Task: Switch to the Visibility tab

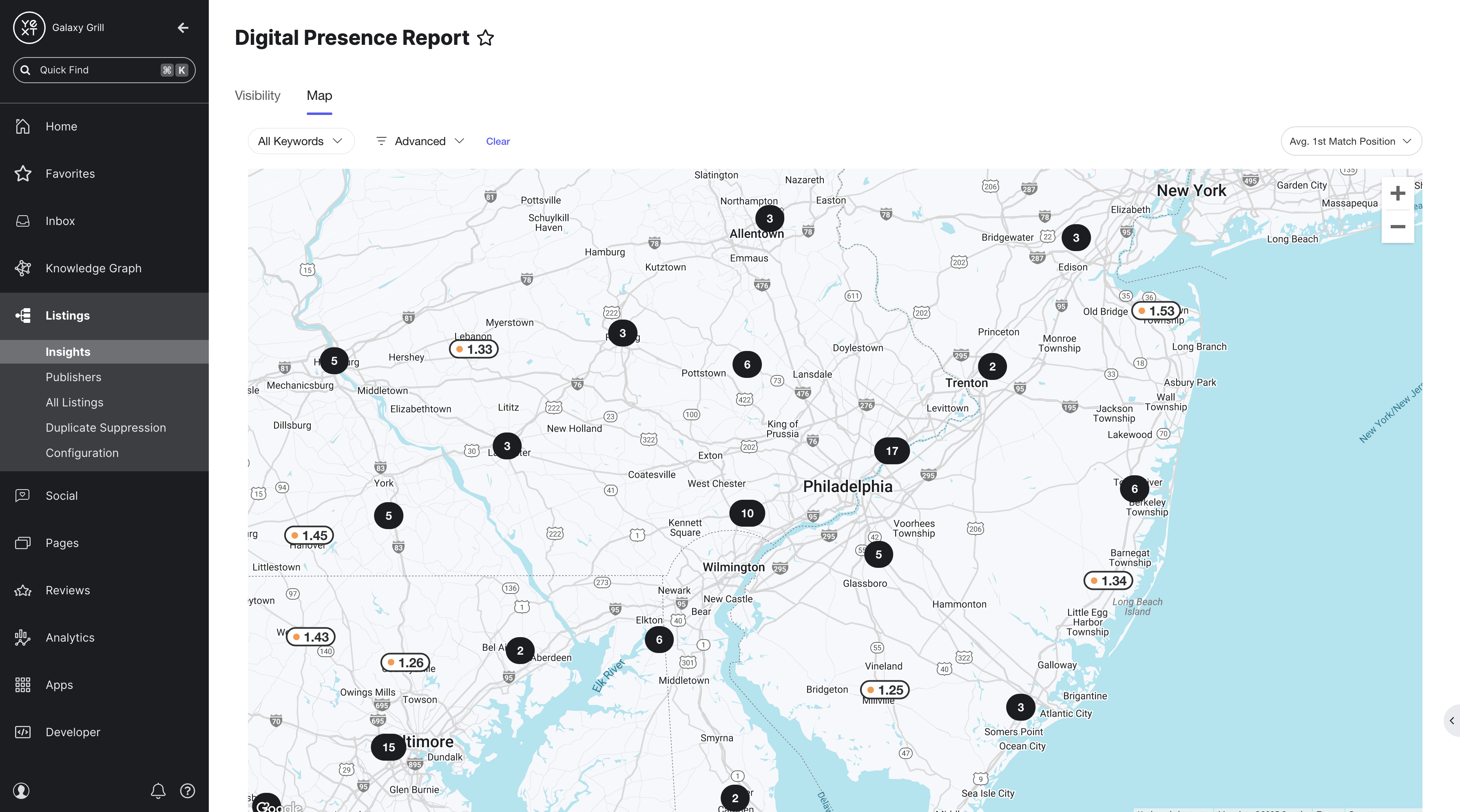Action: point(257,95)
